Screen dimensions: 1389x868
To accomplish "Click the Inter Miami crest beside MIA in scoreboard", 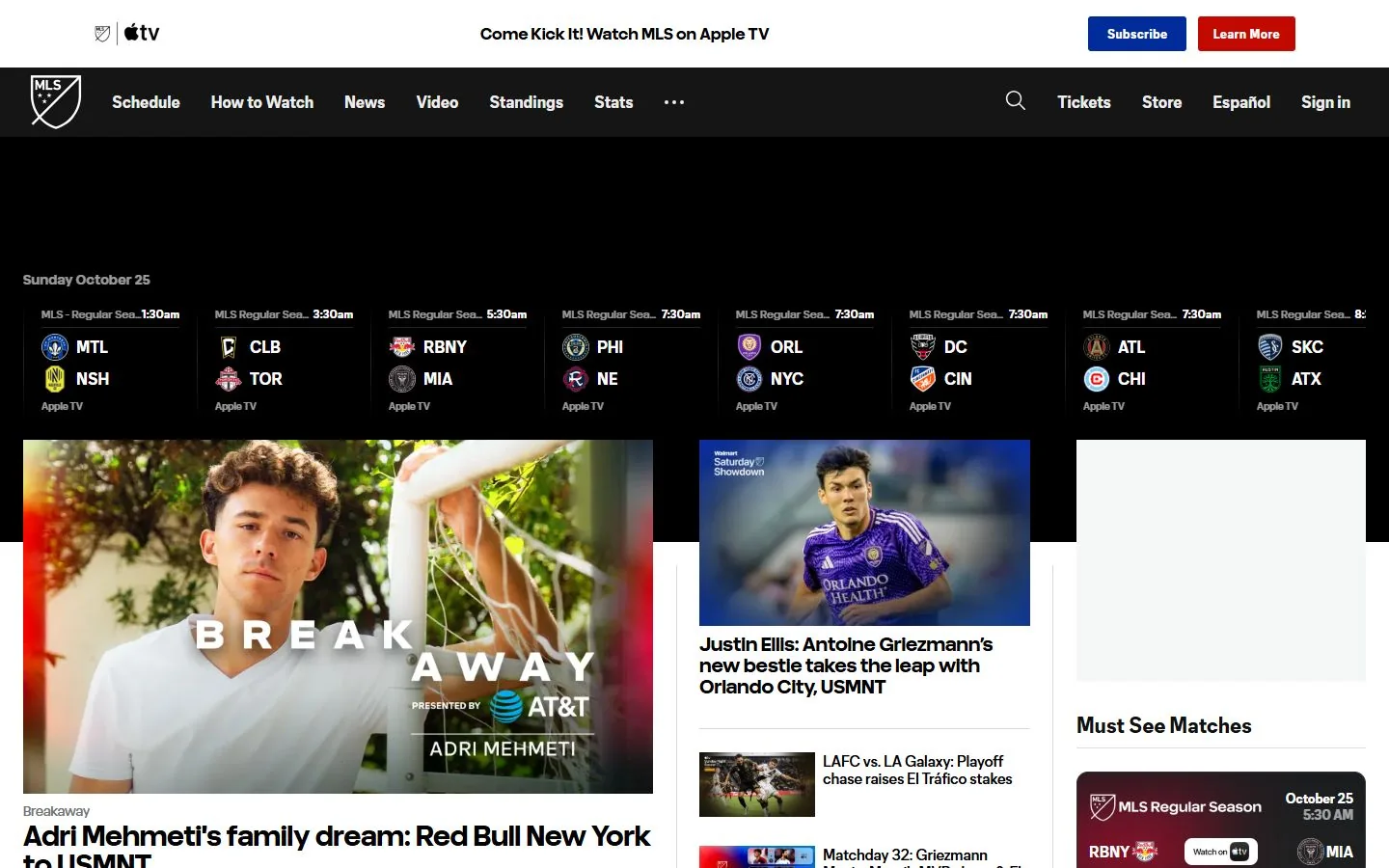I will (x=402, y=379).
